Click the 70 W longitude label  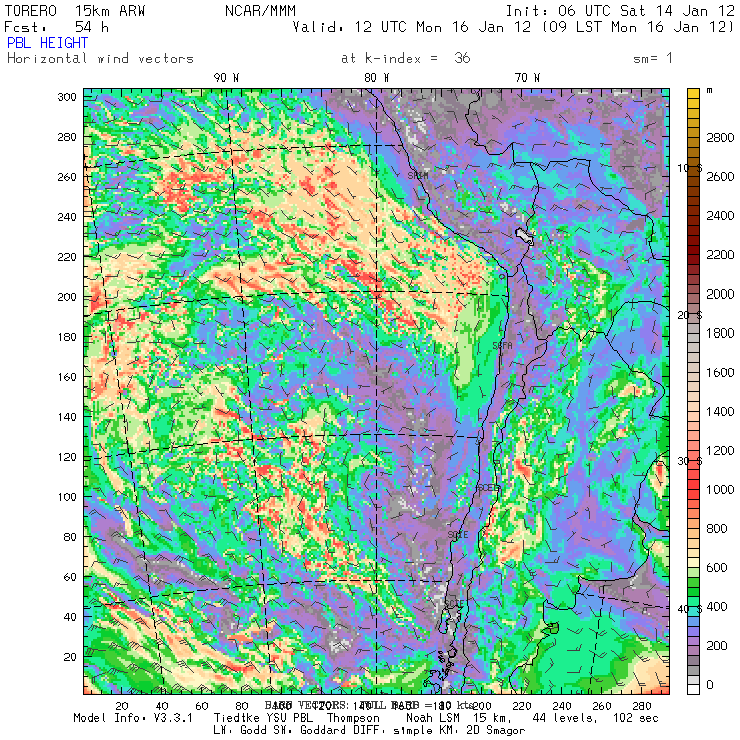pos(527,78)
